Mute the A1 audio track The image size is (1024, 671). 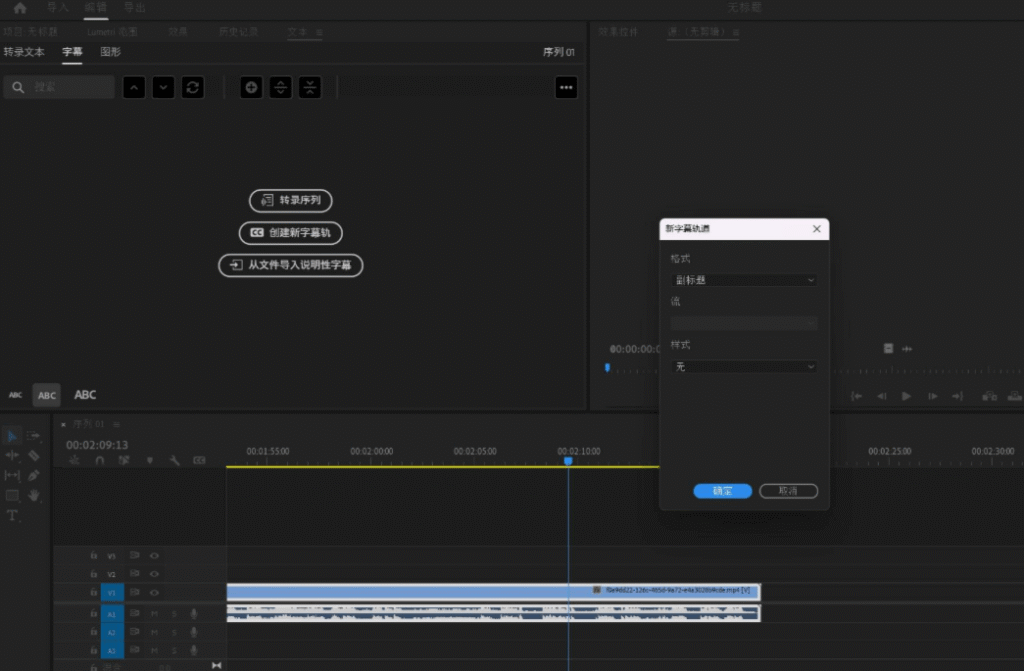pos(155,614)
